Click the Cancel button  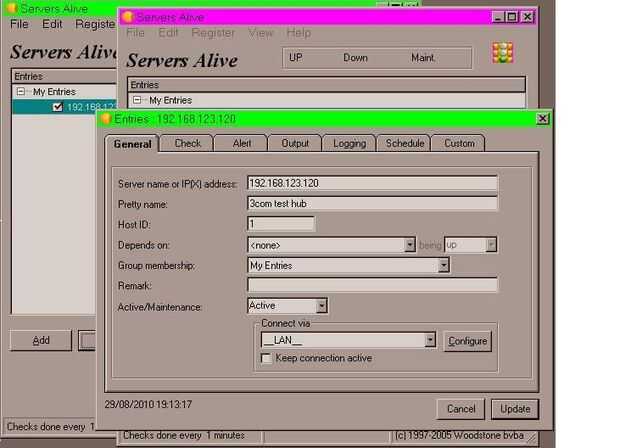pyautogui.click(x=461, y=409)
